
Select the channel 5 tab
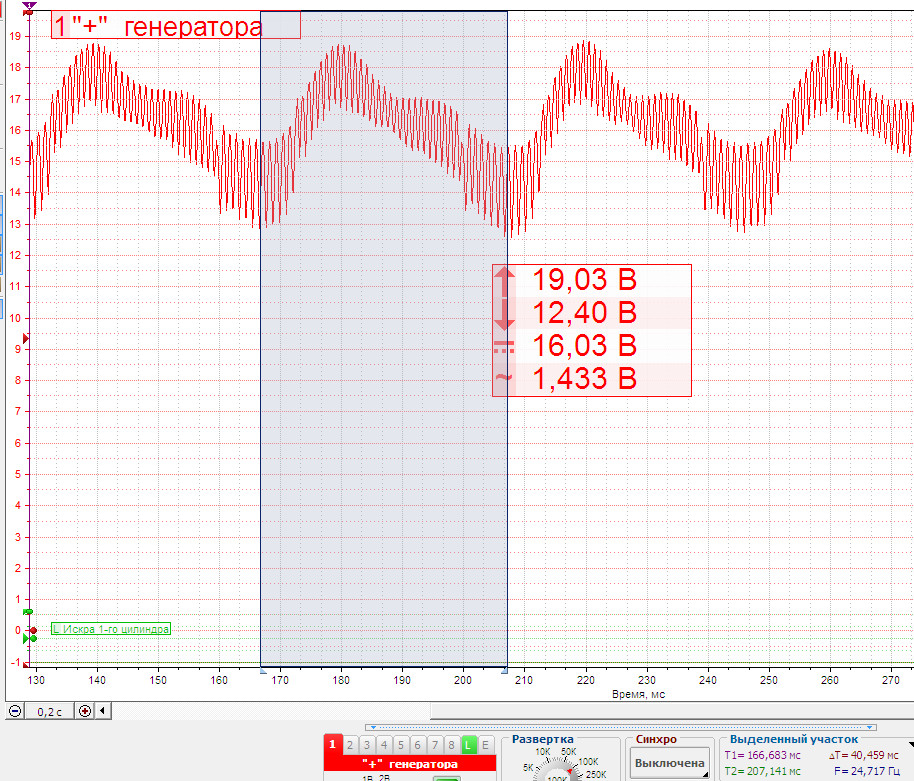click(x=400, y=745)
